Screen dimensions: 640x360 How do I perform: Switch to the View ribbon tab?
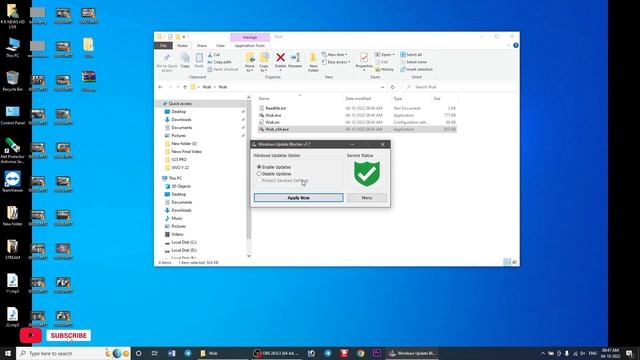tap(220, 46)
